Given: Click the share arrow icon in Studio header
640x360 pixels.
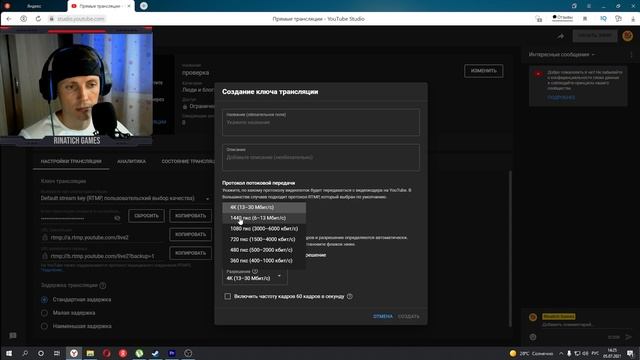Looking at the screenshot, I should pyautogui.click(x=561, y=36).
